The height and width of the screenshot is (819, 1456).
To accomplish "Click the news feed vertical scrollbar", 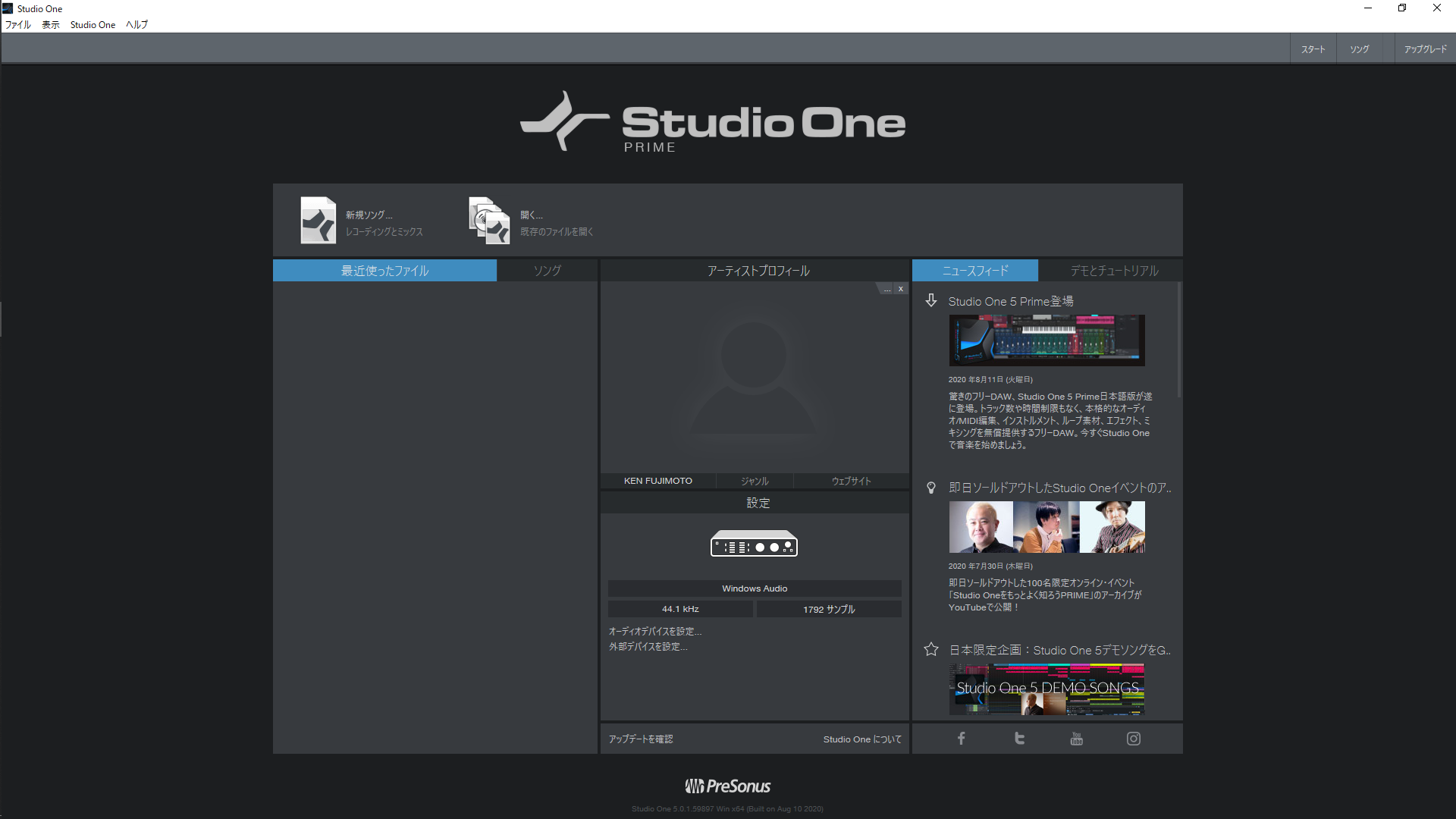I will pyautogui.click(x=1179, y=340).
